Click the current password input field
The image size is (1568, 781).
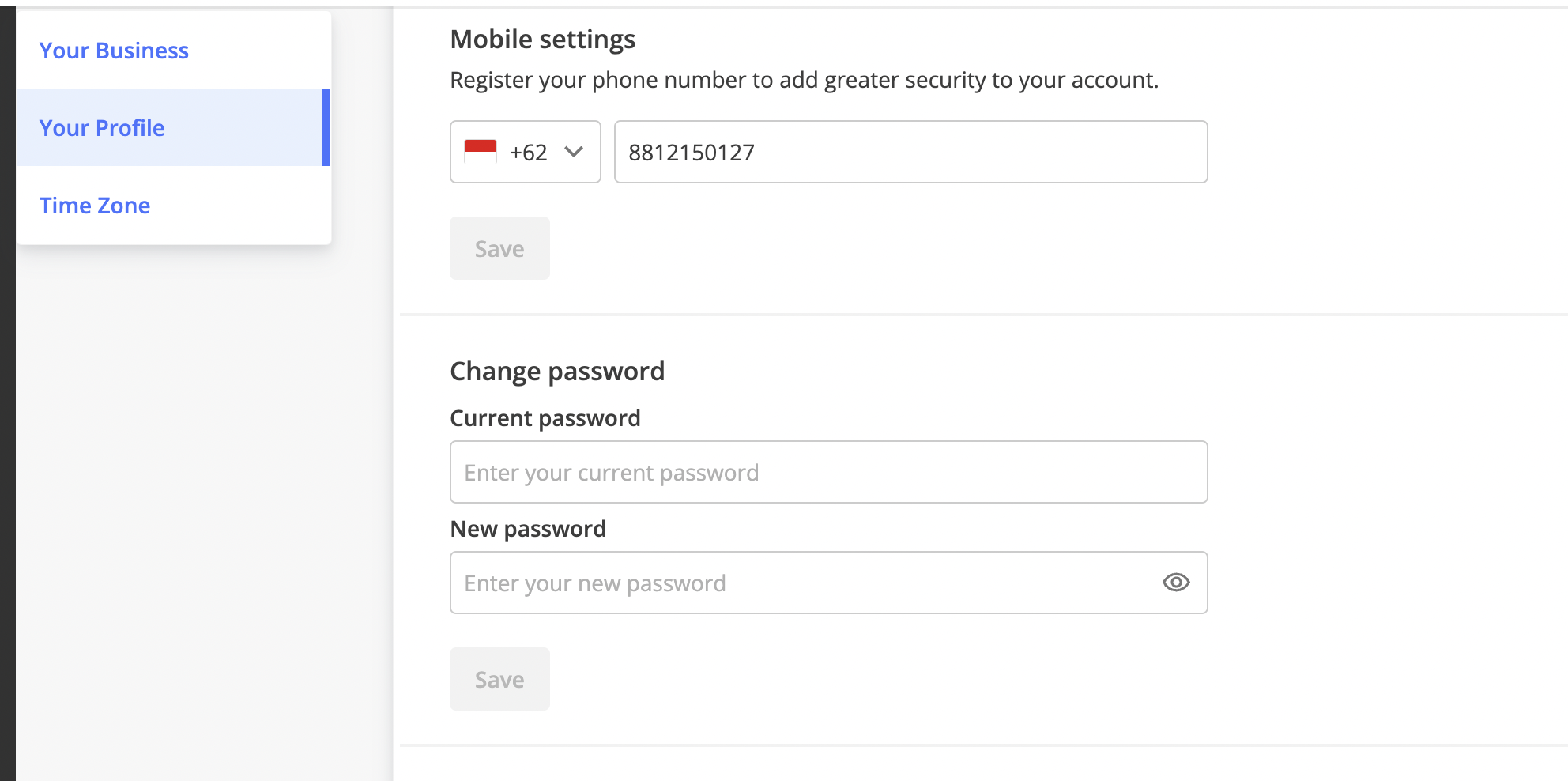pos(829,472)
